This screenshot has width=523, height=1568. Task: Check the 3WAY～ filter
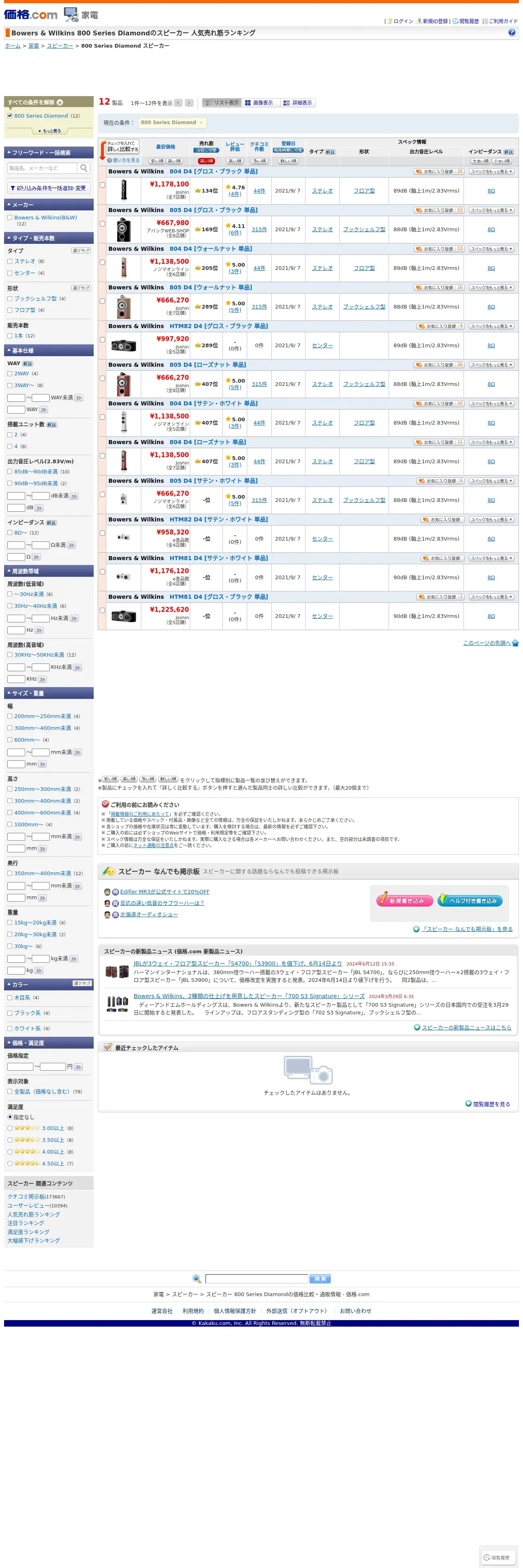coord(10,385)
